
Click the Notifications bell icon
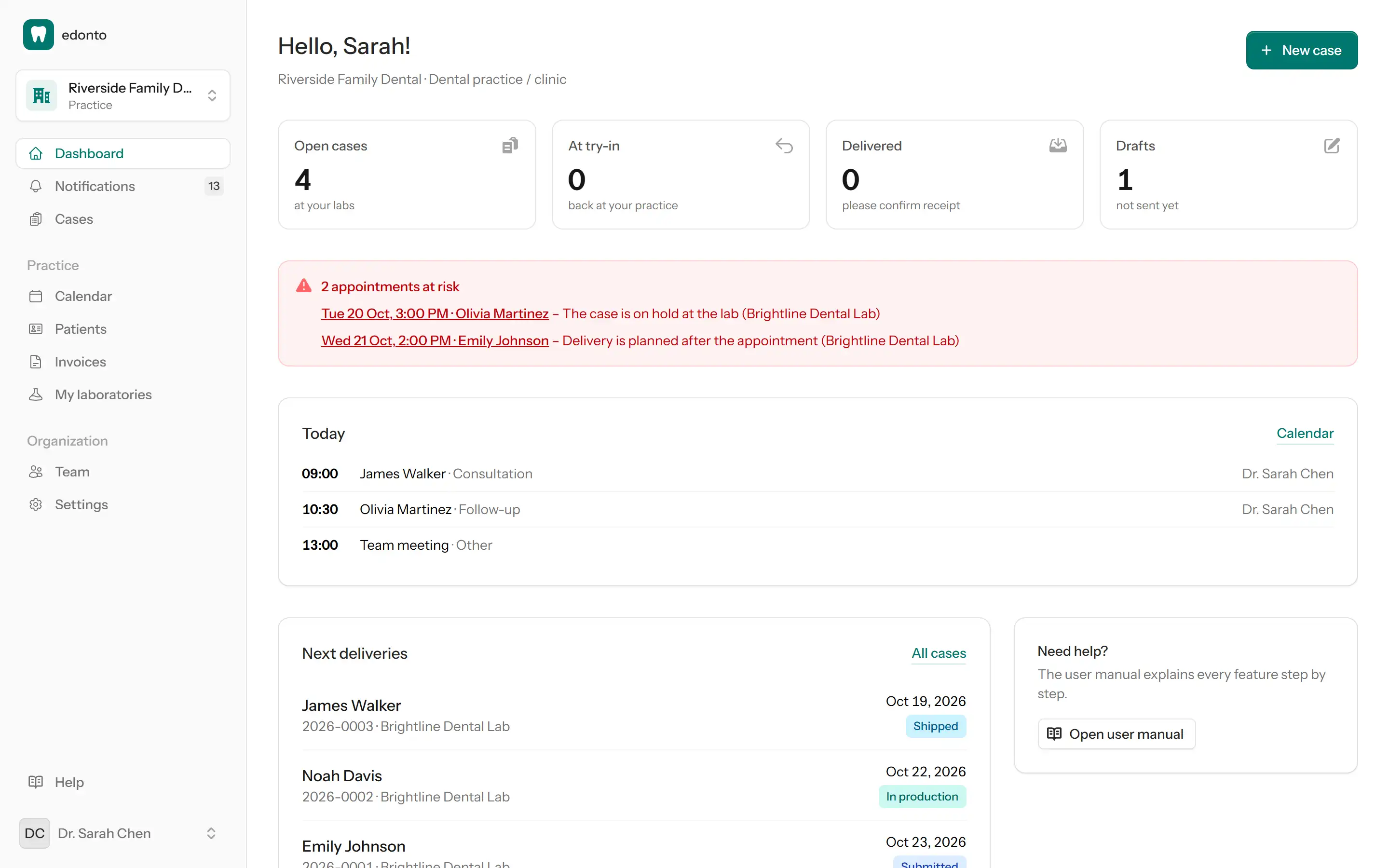coord(36,186)
